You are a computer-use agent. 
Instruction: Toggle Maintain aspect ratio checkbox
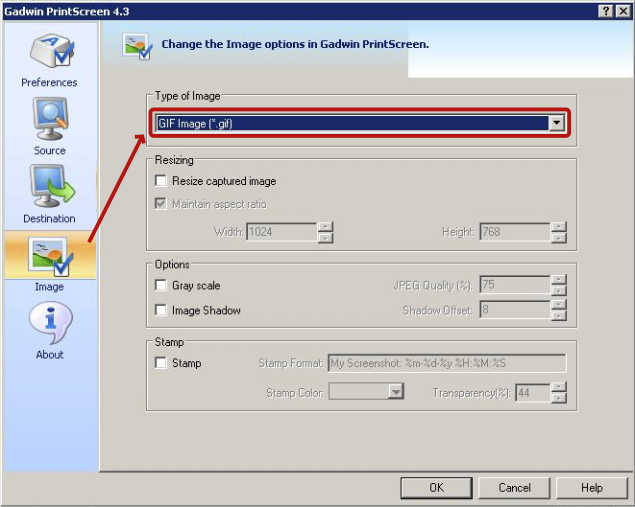pos(161,203)
